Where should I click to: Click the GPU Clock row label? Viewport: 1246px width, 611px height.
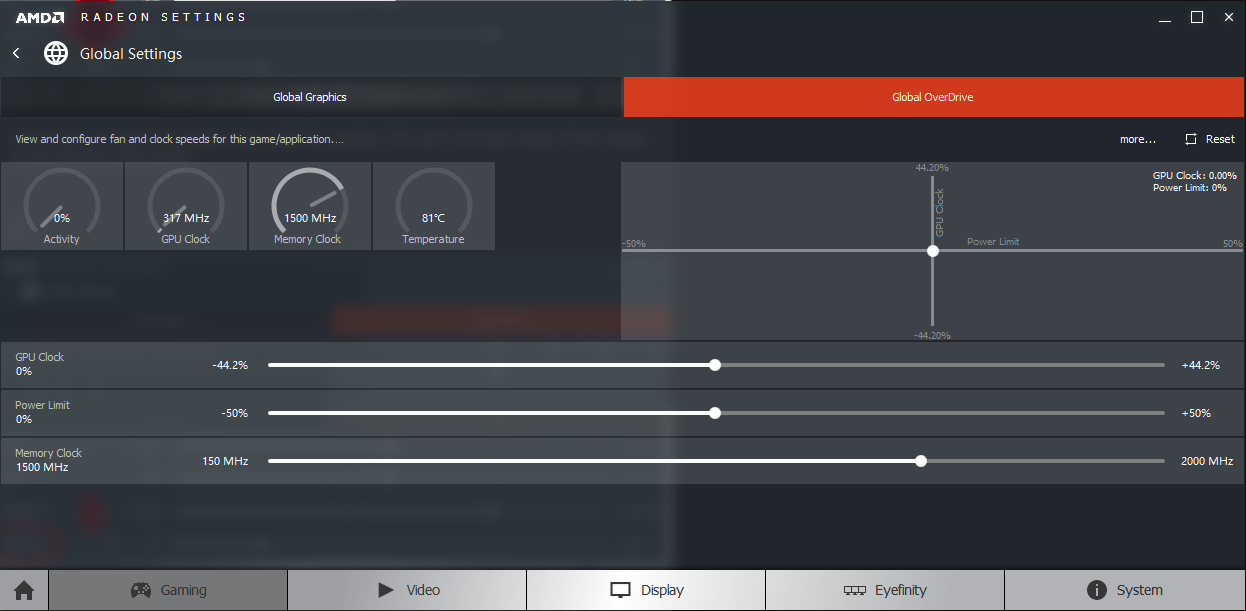[x=39, y=357]
